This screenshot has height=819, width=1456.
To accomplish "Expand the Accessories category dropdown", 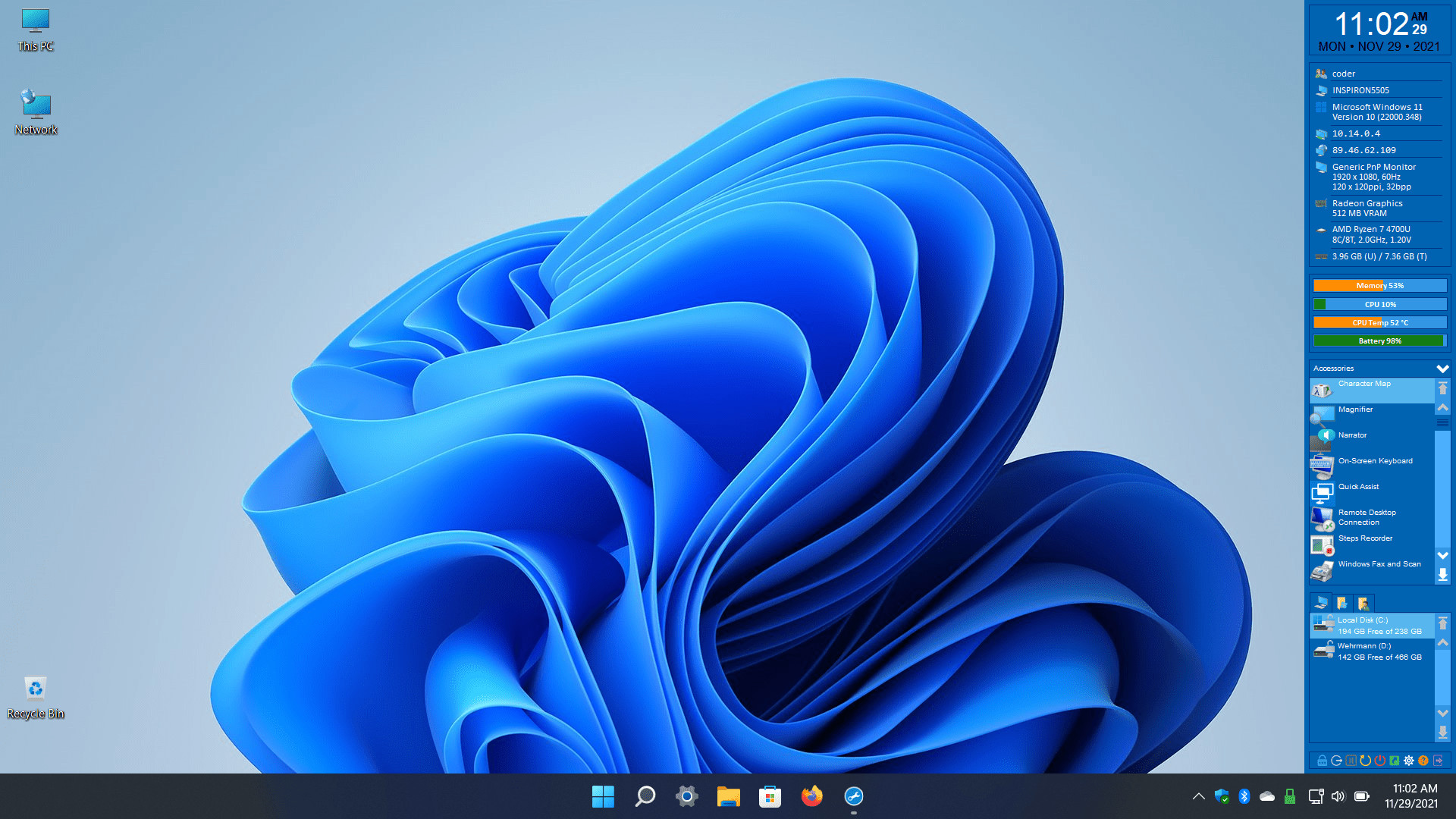I will [1442, 369].
